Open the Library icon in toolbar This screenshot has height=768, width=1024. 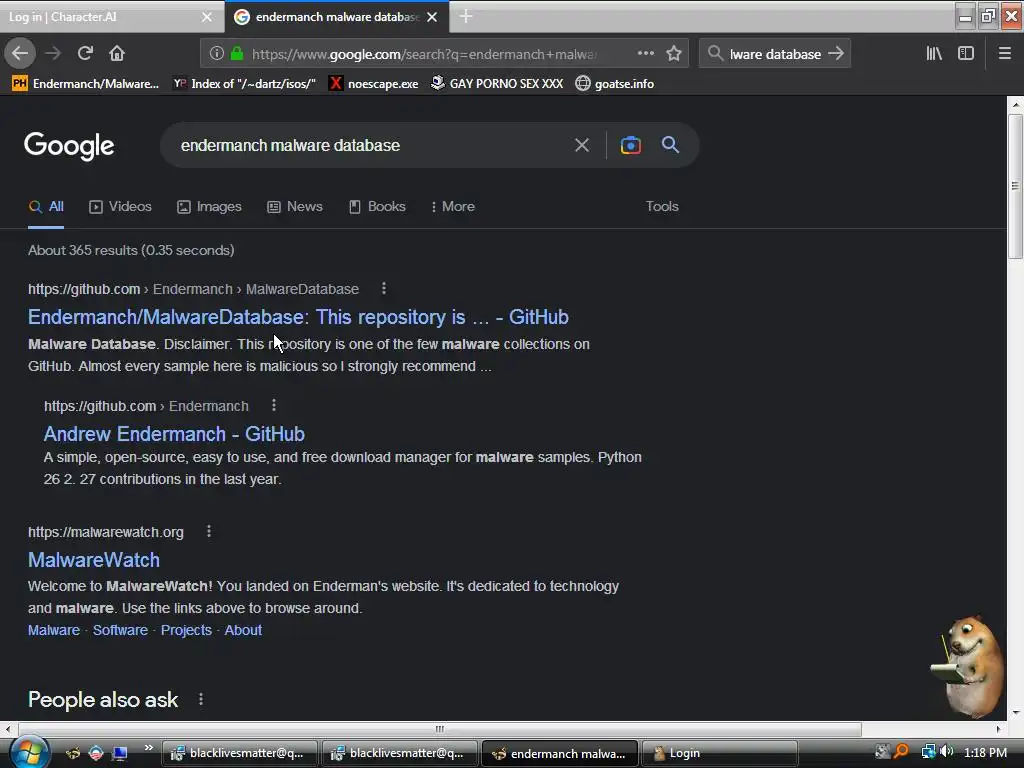934,54
